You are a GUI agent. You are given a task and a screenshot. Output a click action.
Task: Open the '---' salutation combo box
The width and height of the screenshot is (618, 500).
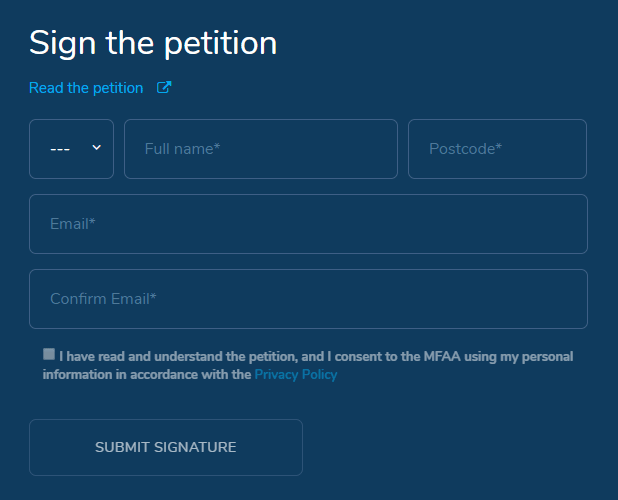pyautogui.click(x=71, y=149)
